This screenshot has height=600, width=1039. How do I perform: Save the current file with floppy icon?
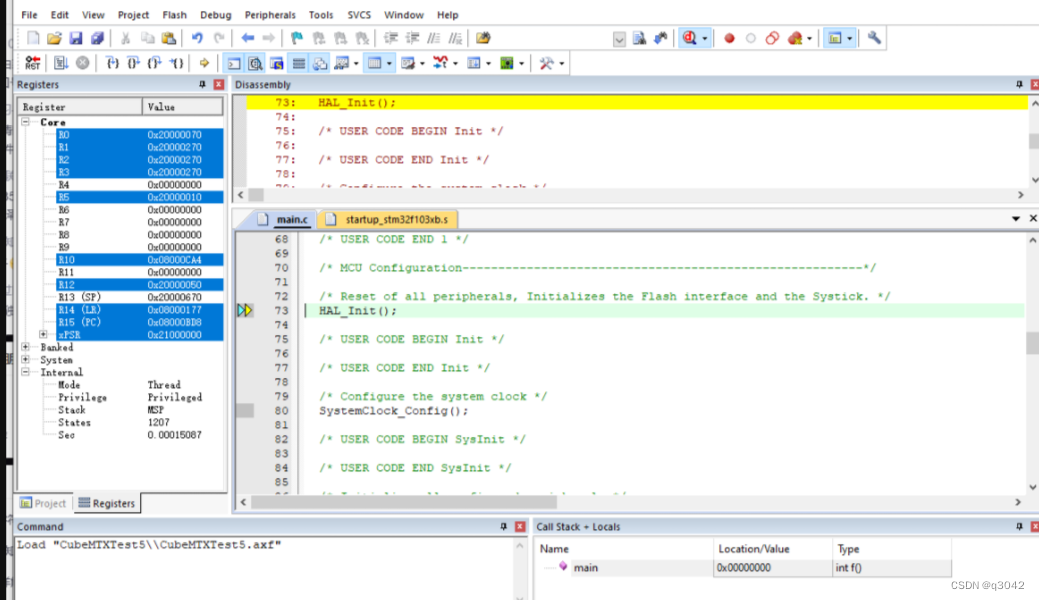pyautogui.click(x=76, y=38)
